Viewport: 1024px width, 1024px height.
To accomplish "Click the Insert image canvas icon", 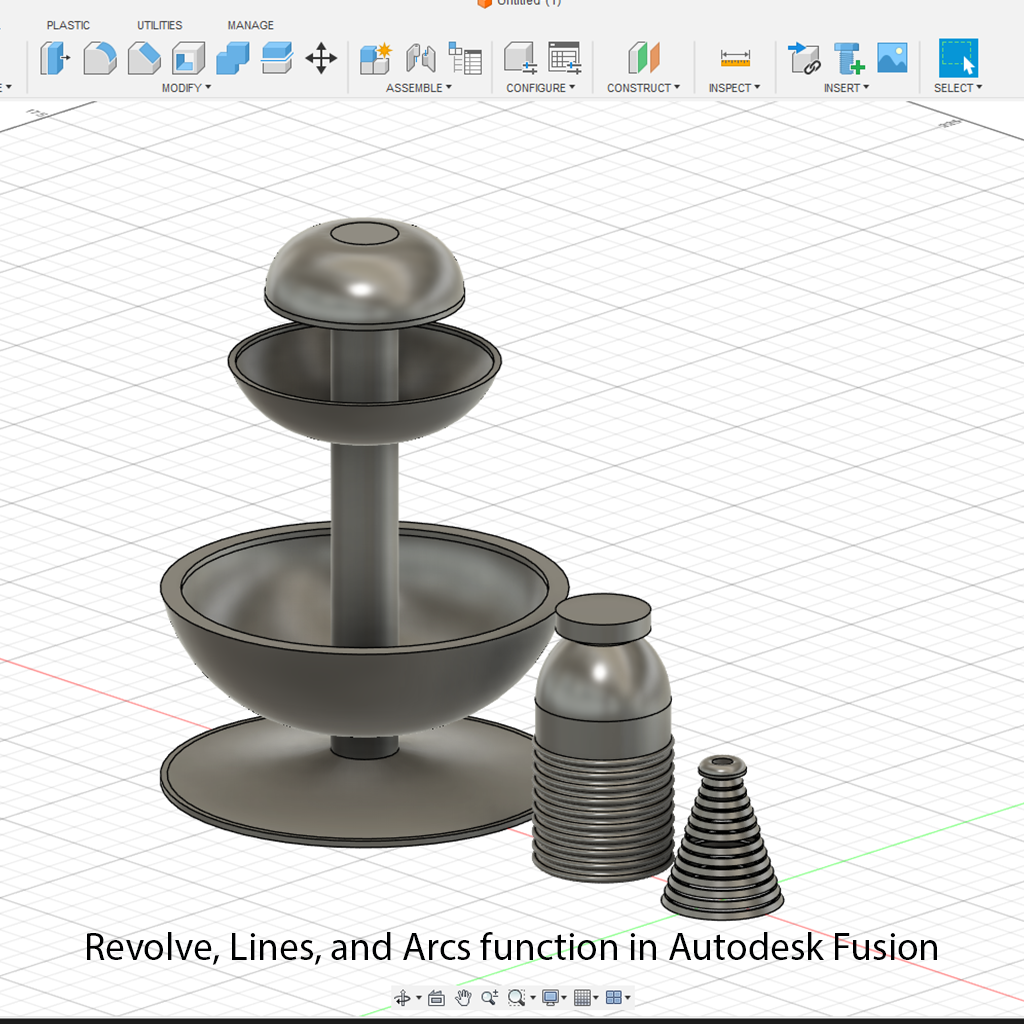I will point(892,57).
